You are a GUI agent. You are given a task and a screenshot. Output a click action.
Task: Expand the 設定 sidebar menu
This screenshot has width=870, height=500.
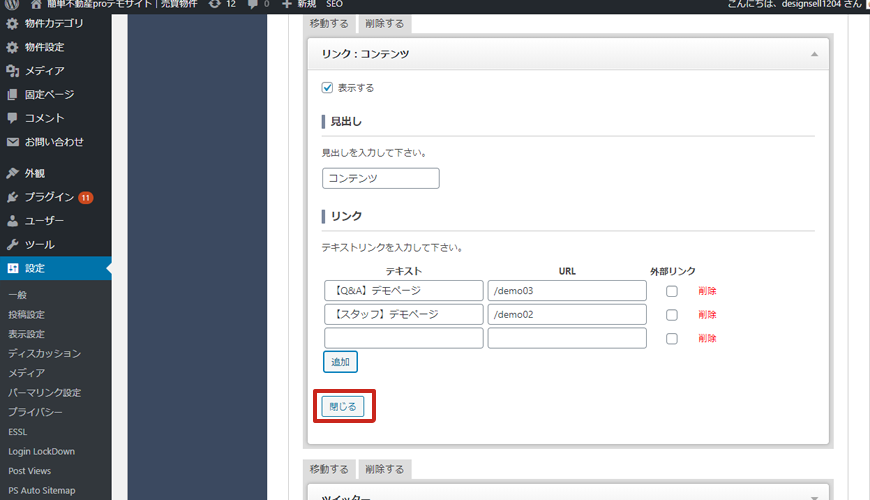[x=34, y=269]
